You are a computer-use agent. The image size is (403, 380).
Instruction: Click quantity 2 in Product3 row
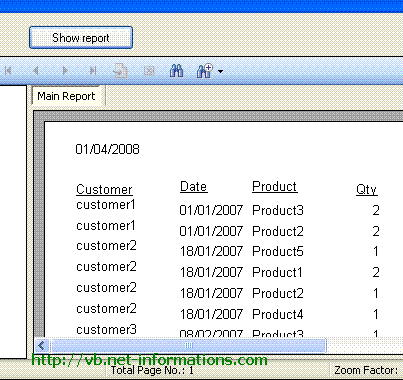pyautogui.click(x=376, y=210)
